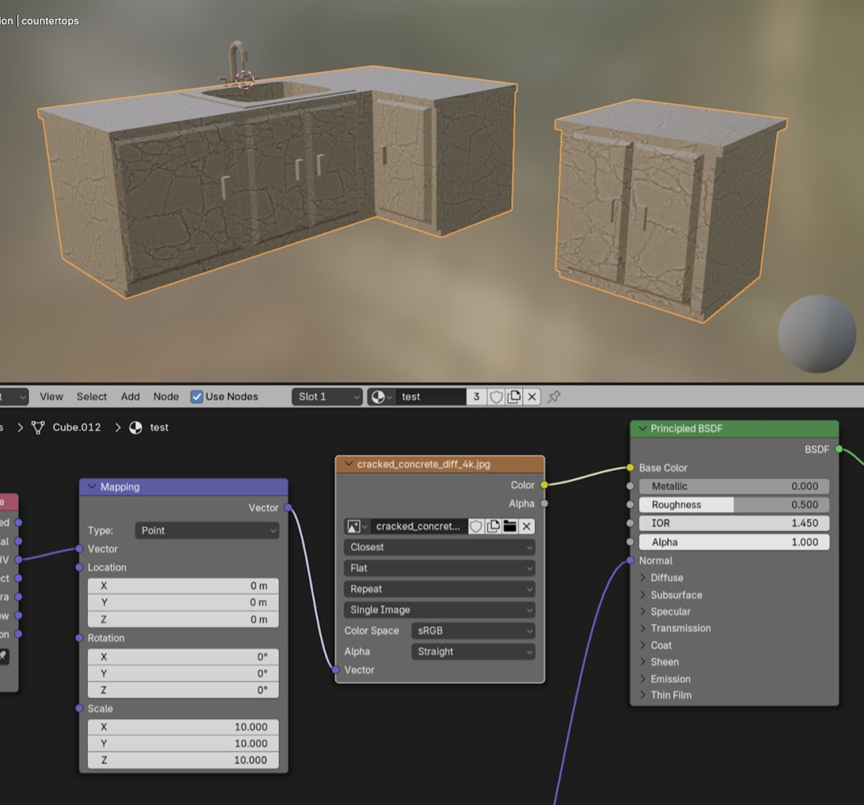This screenshot has height=805, width=864.
Task: Click the Location X field
Action: pyautogui.click(x=183, y=586)
